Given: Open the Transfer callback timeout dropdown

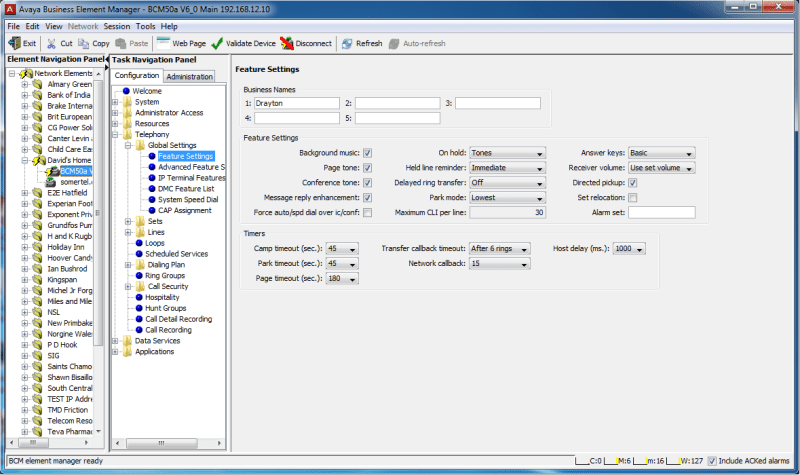Looking at the screenshot, I should (x=500, y=248).
